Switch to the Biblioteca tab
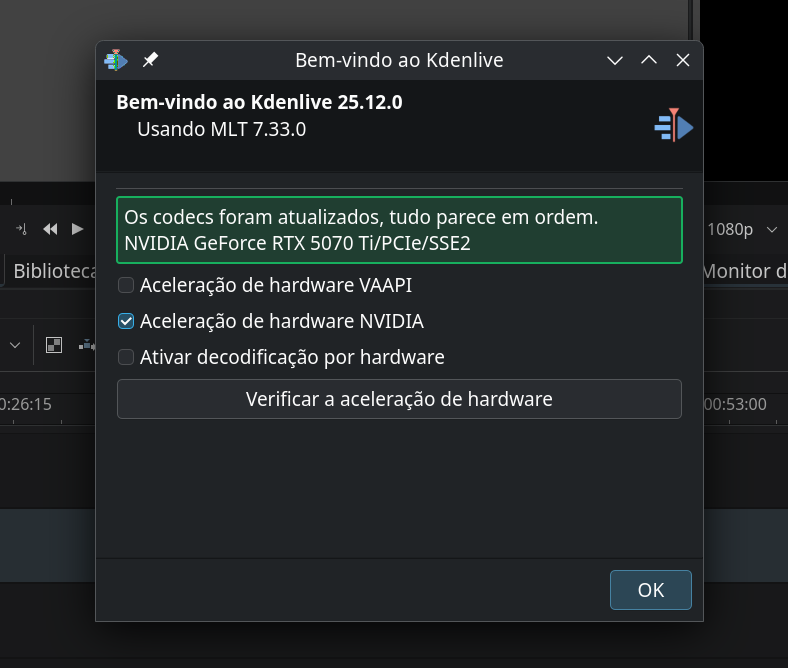 pyautogui.click(x=52, y=271)
